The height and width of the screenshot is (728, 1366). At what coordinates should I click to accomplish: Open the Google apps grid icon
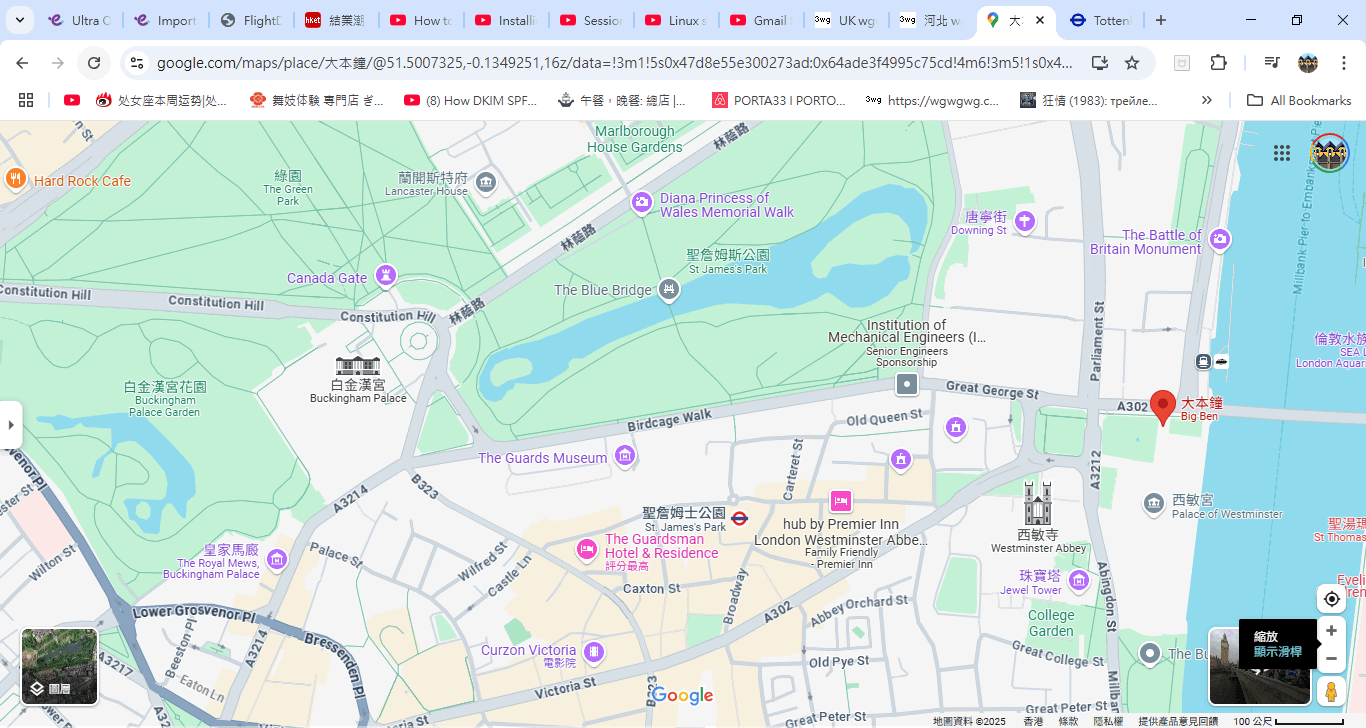tap(1281, 153)
